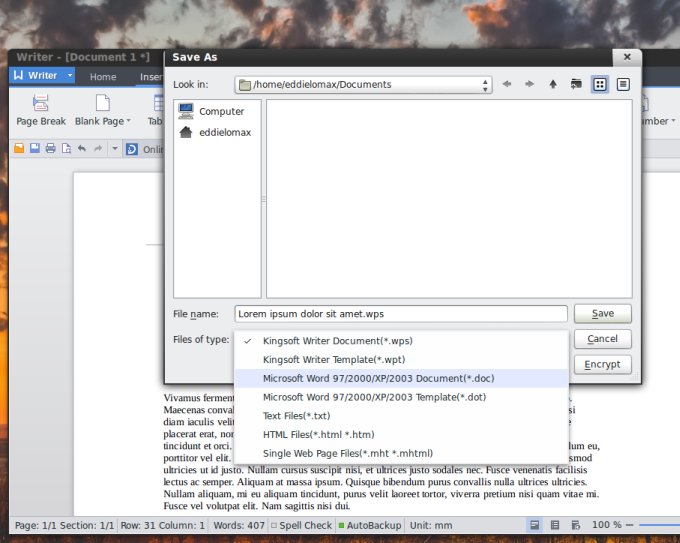Switch to detailed list view mode
This screenshot has height=543, width=680.
pyautogui.click(x=623, y=84)
